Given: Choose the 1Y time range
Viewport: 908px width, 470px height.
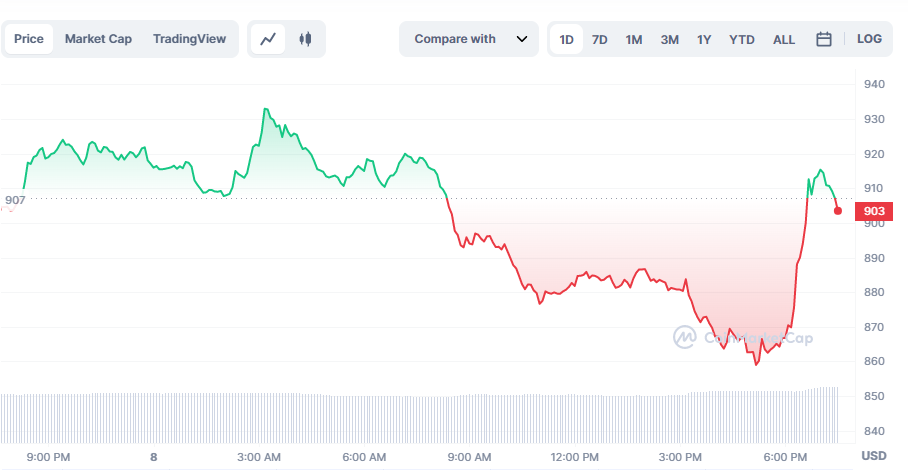Looking at the screenshot, I should (704, 39).
